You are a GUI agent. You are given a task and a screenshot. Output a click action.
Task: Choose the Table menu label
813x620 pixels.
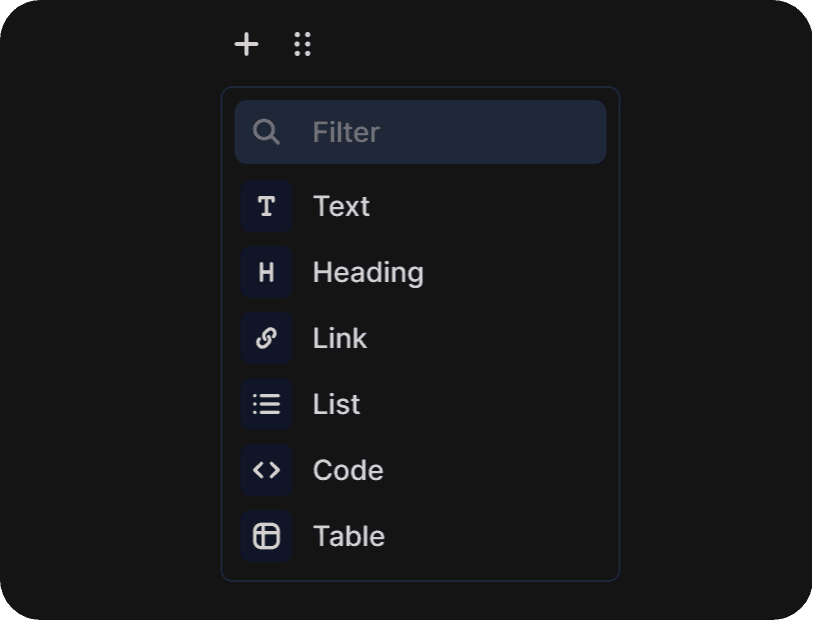tap(349, 536)
